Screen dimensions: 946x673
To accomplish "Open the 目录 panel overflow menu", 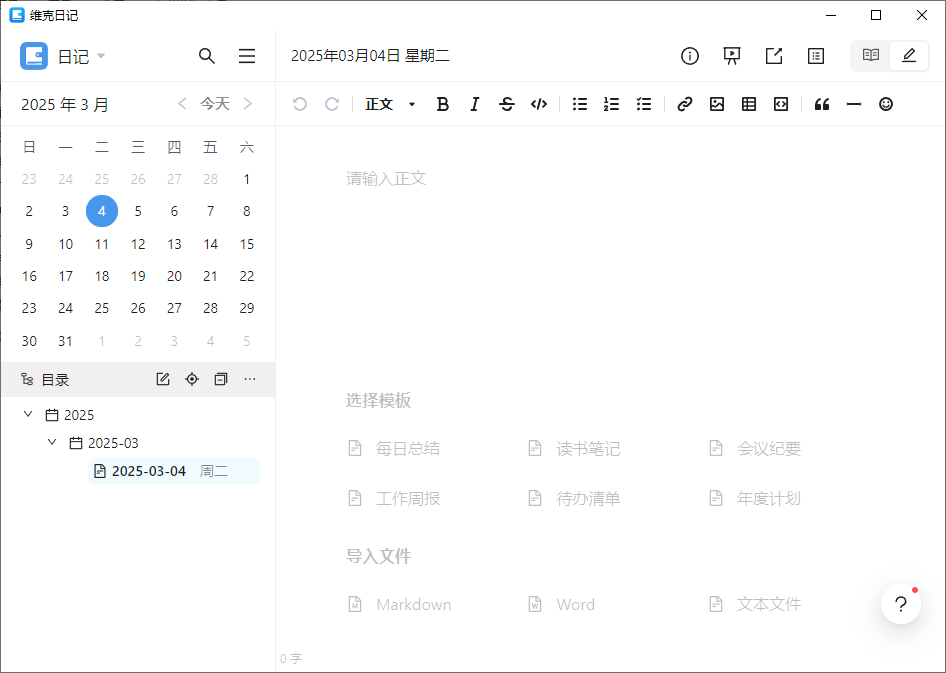I will (250, 379).
